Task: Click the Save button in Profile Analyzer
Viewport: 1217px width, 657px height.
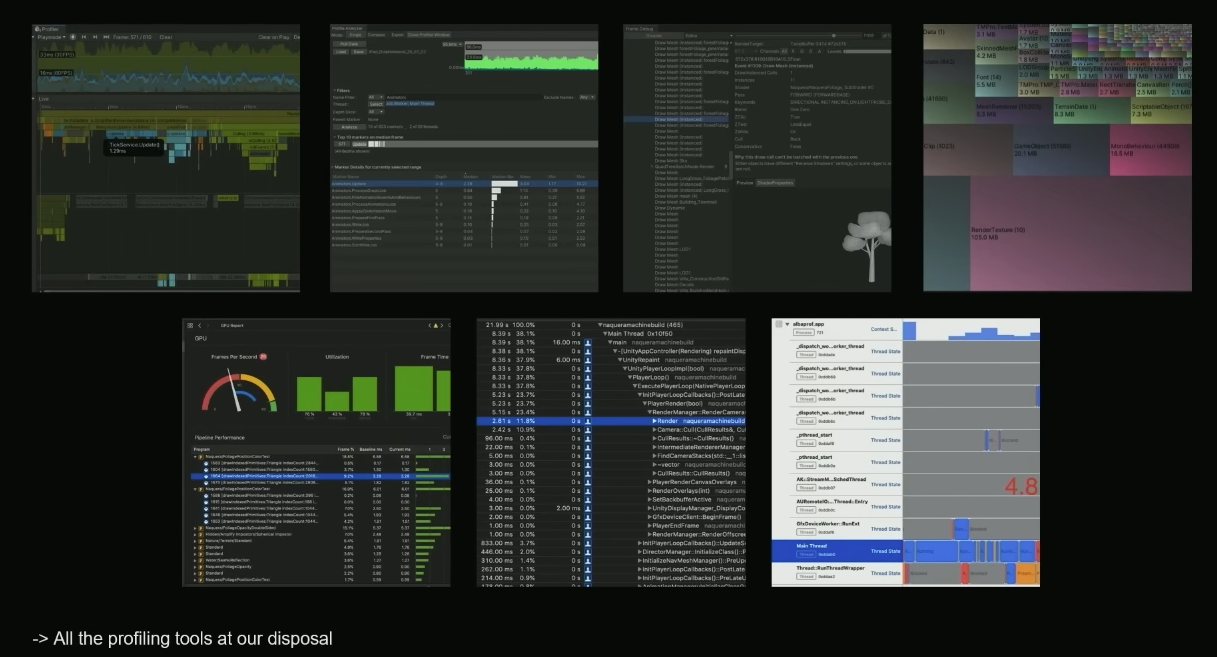Action: [x=358, y=52]
